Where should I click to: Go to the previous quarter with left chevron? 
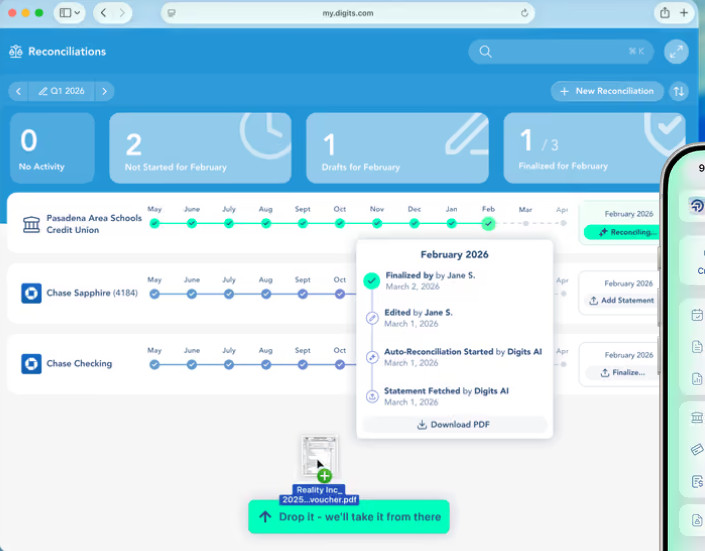18,91
